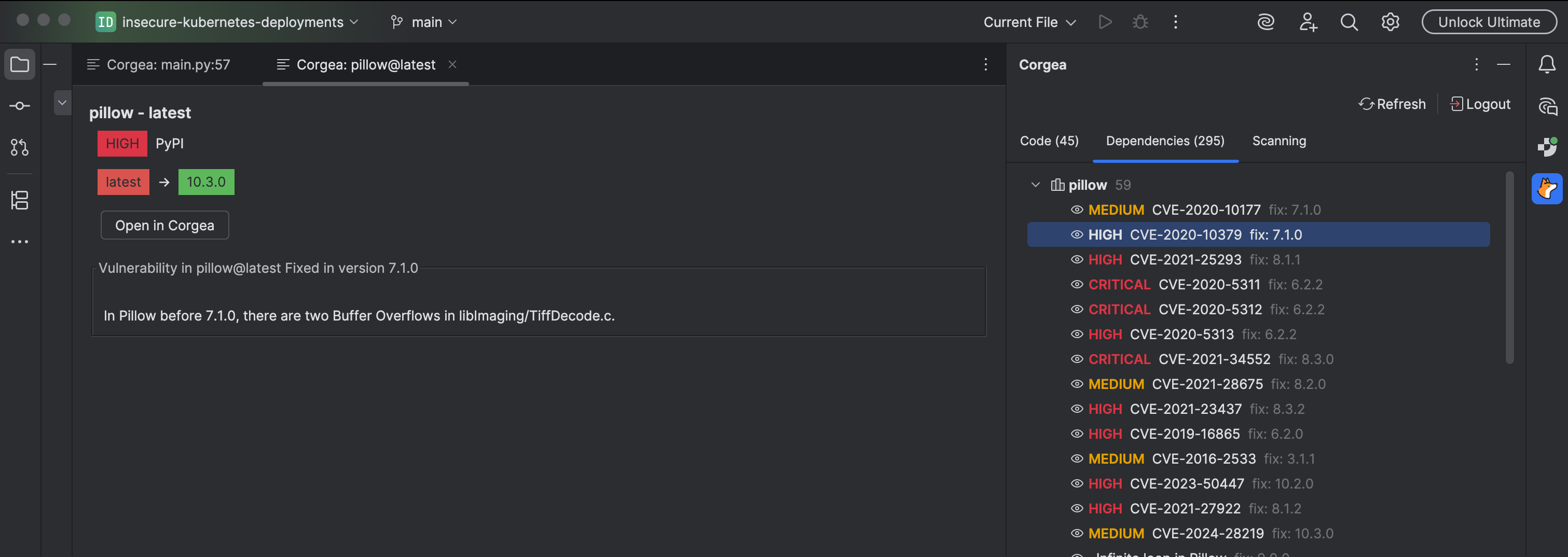
Task: Switch to the Code (45) tab
Action: (1049, 141)
